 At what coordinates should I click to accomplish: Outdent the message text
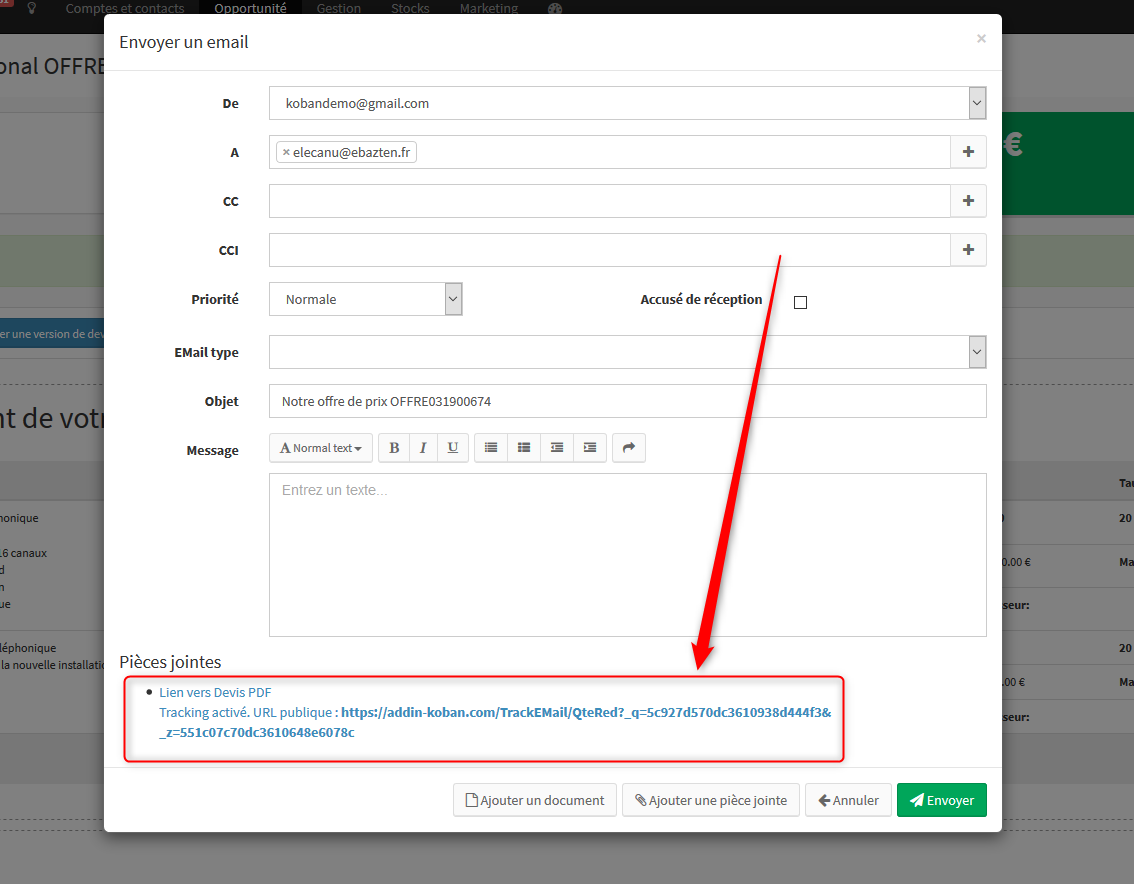(557, 448)
